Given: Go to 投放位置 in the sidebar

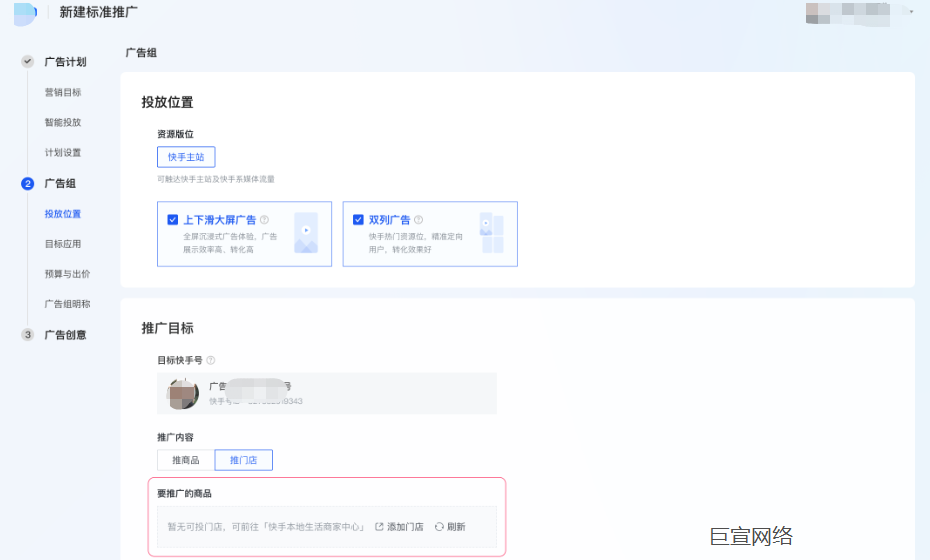Looking at the screenshot, I should 63,214.
